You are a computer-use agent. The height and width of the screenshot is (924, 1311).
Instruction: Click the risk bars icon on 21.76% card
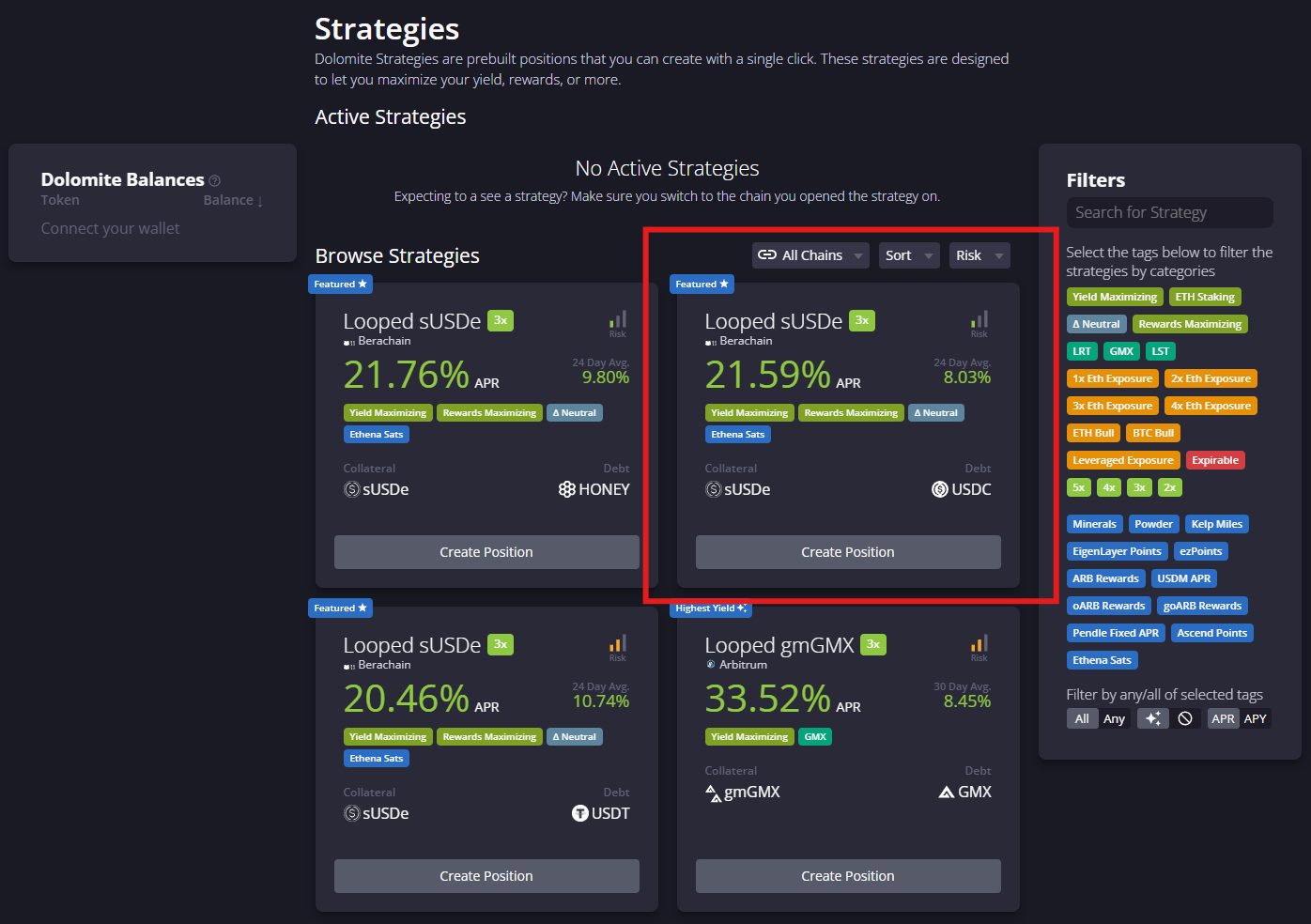point(617,319)
